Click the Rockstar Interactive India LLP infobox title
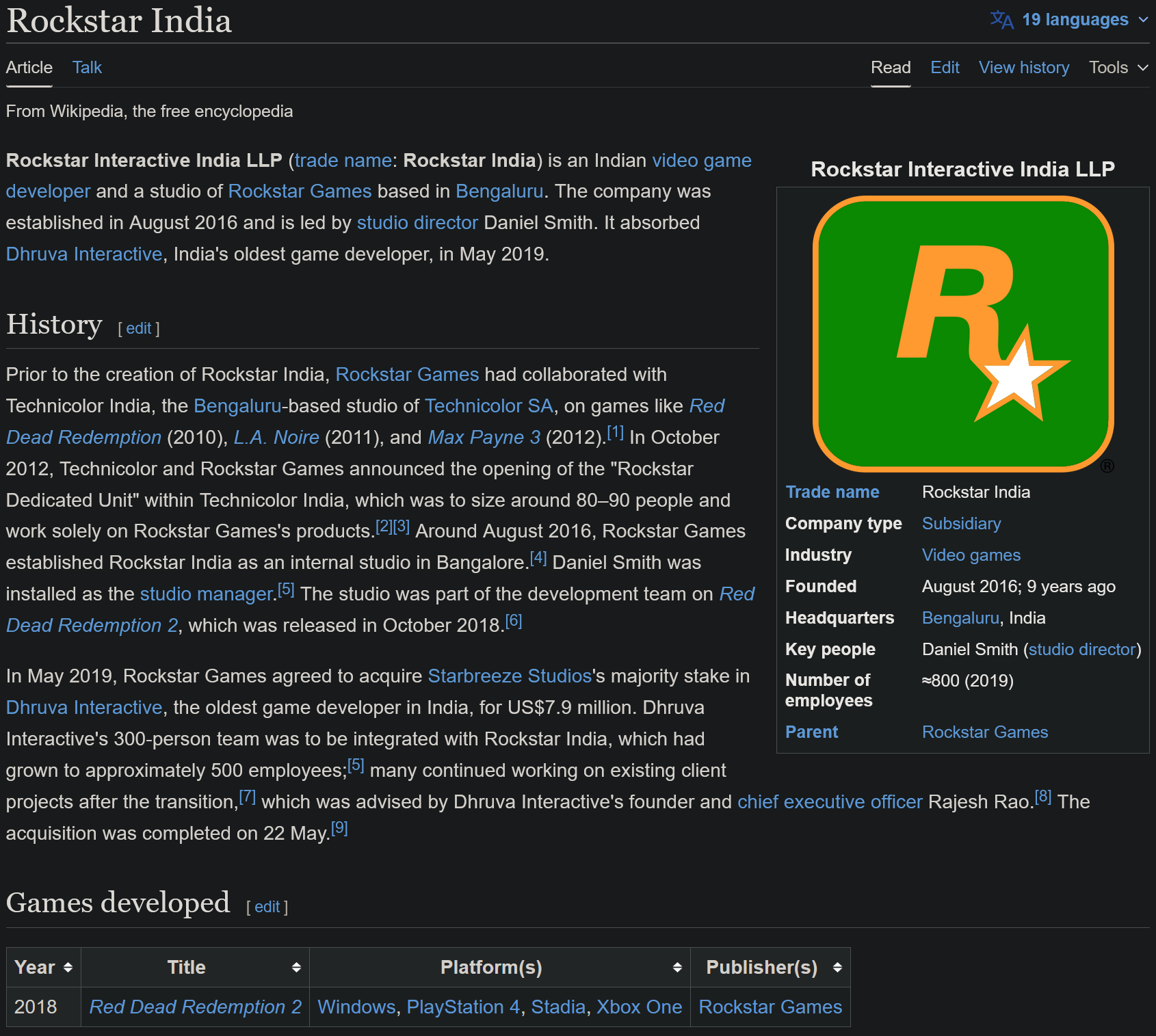1156x1036 pixels. [963, 169]
